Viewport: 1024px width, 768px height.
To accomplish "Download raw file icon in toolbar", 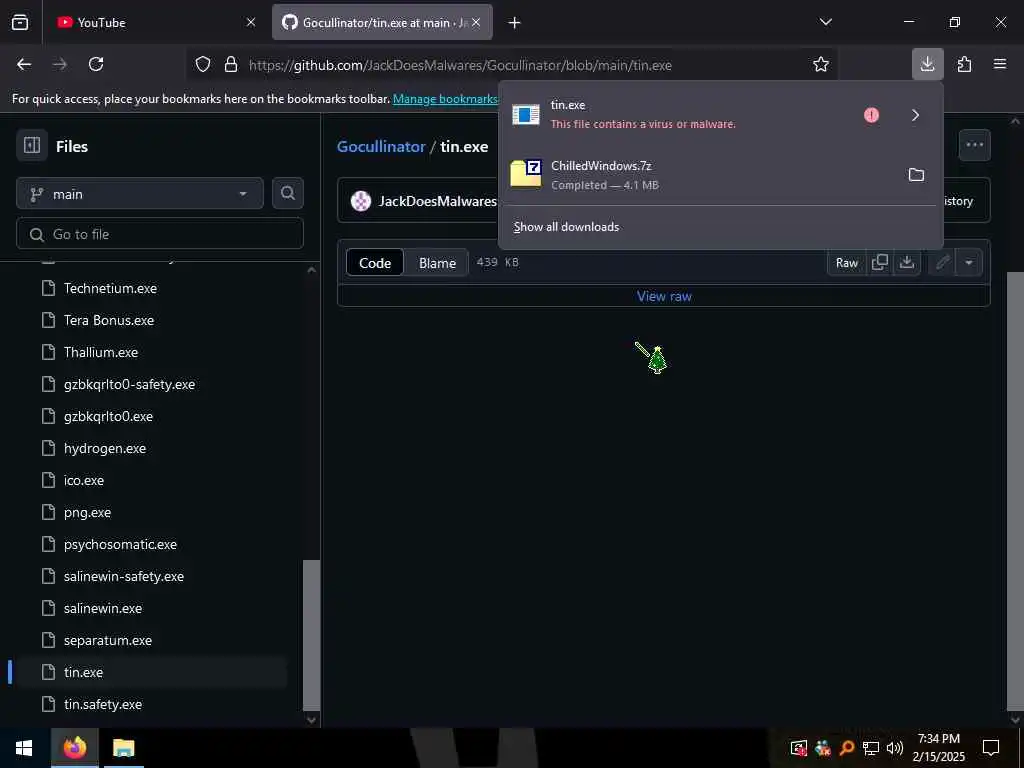I will 906,263.
